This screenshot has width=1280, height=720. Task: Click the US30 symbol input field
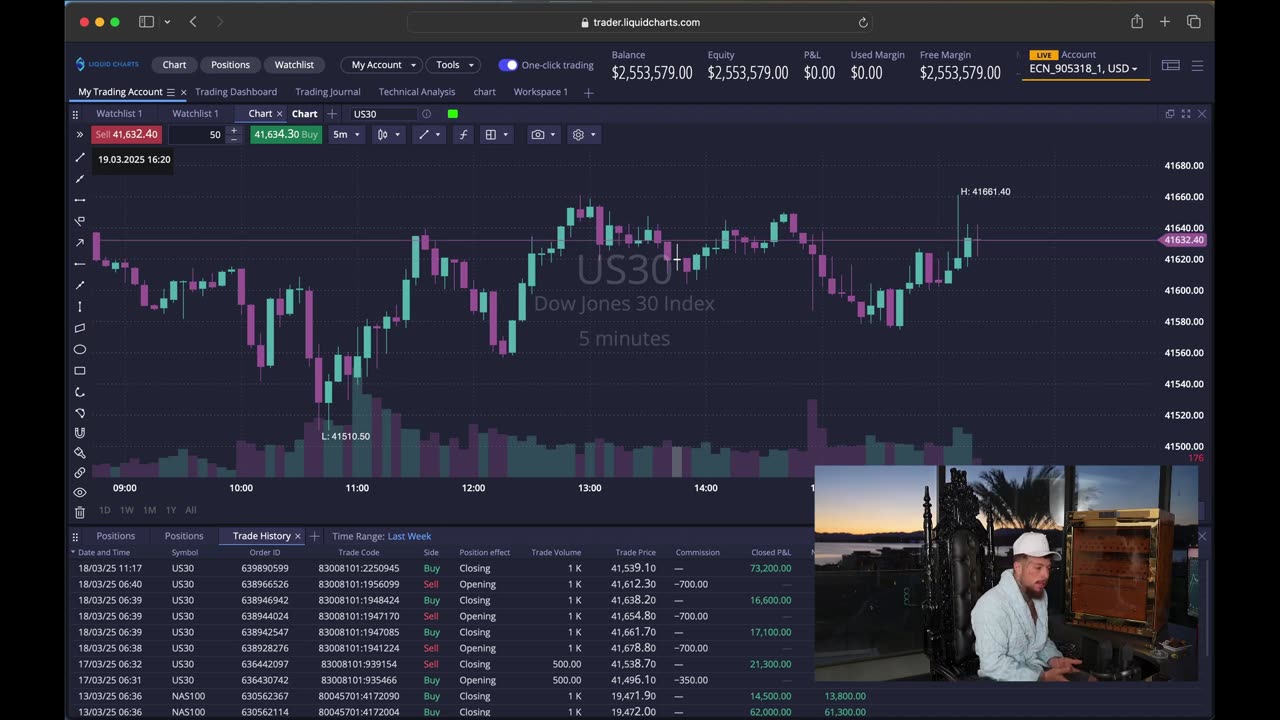tap(383, 114)
